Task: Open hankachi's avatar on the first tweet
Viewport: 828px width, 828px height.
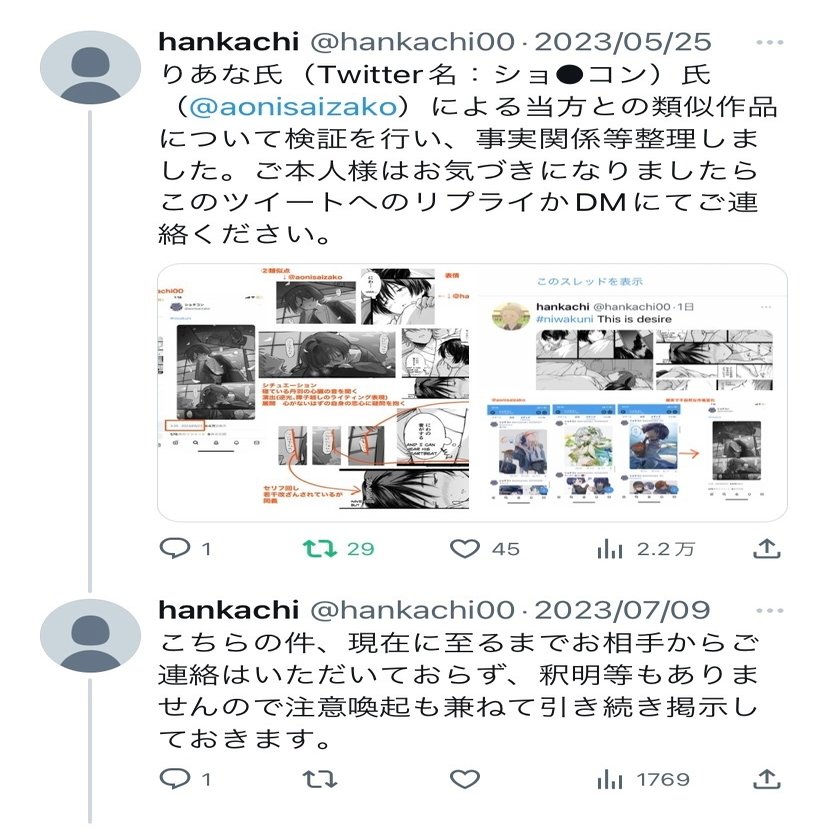Action: click(x=90, y=67)
